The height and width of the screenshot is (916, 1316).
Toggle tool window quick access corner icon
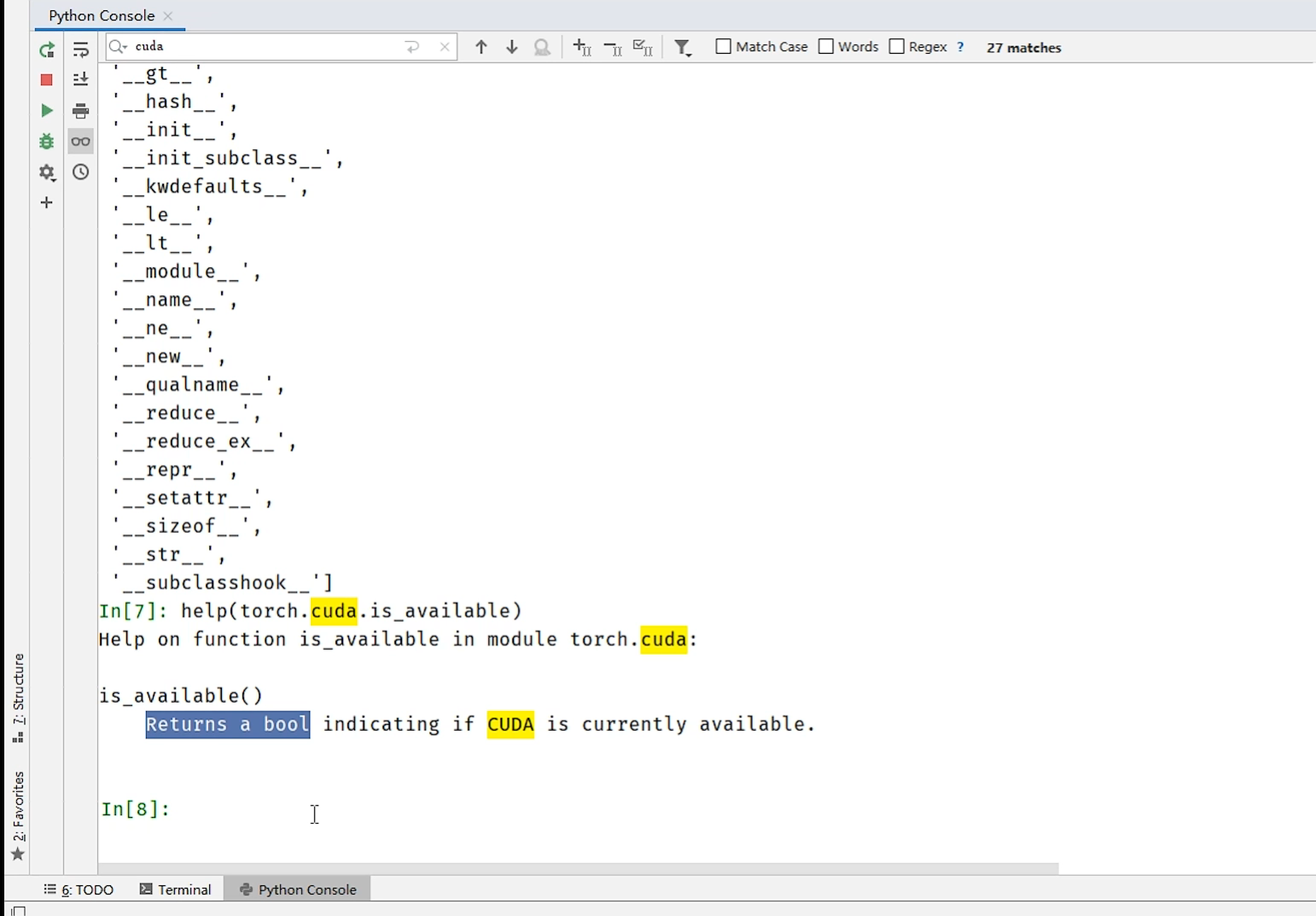tap(19, 910)
